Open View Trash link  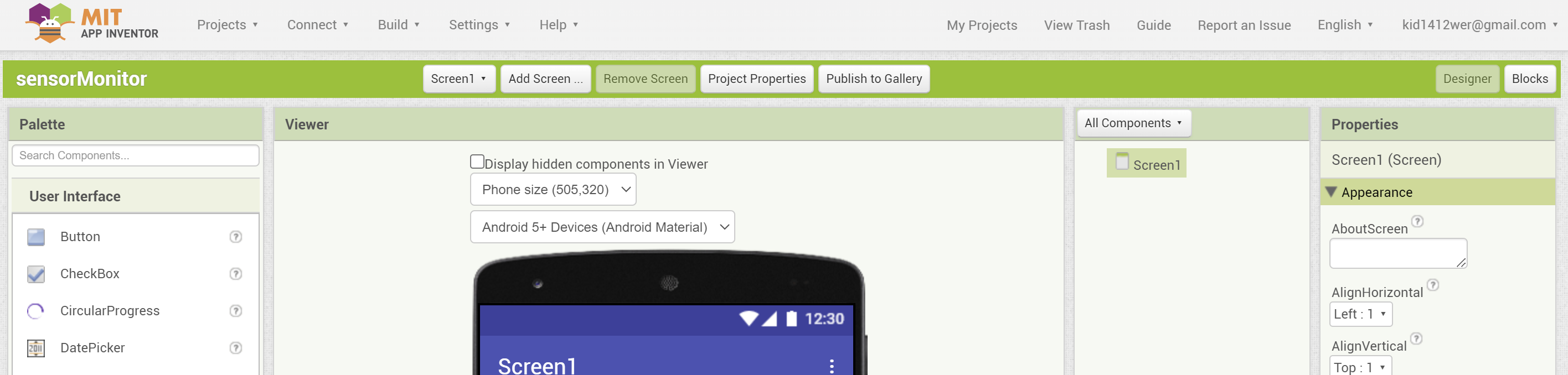point(1077,25)
